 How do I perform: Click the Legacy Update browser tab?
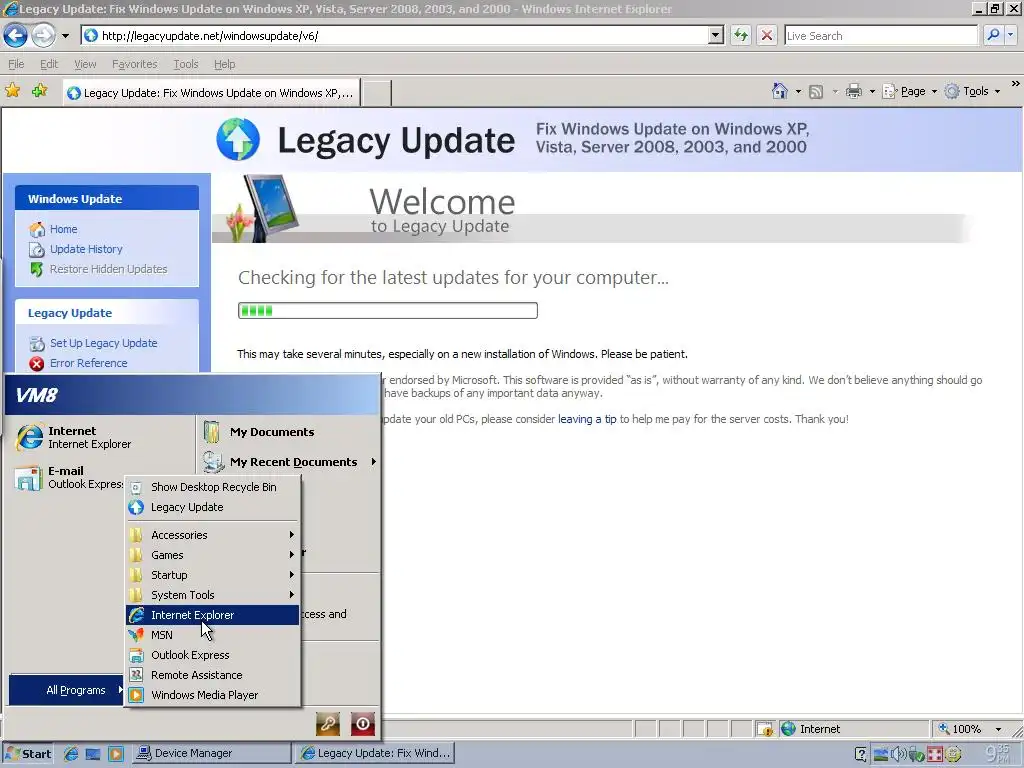tap(212, 93)
